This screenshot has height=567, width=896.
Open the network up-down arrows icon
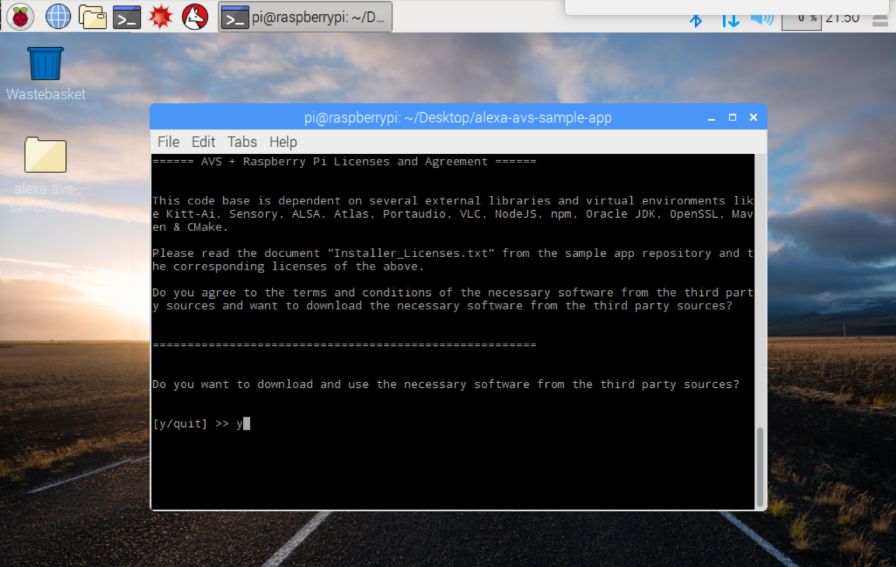730,21
